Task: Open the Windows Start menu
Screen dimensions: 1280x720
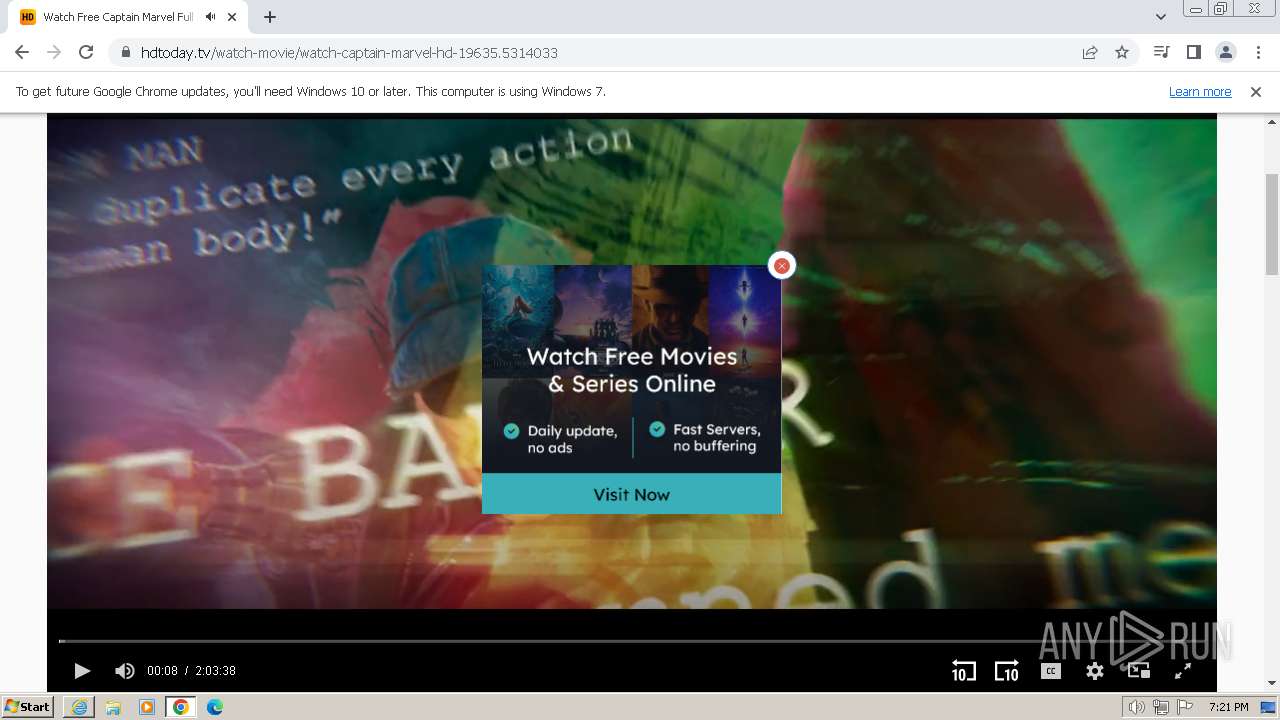Action: click(x=27, y=706)
